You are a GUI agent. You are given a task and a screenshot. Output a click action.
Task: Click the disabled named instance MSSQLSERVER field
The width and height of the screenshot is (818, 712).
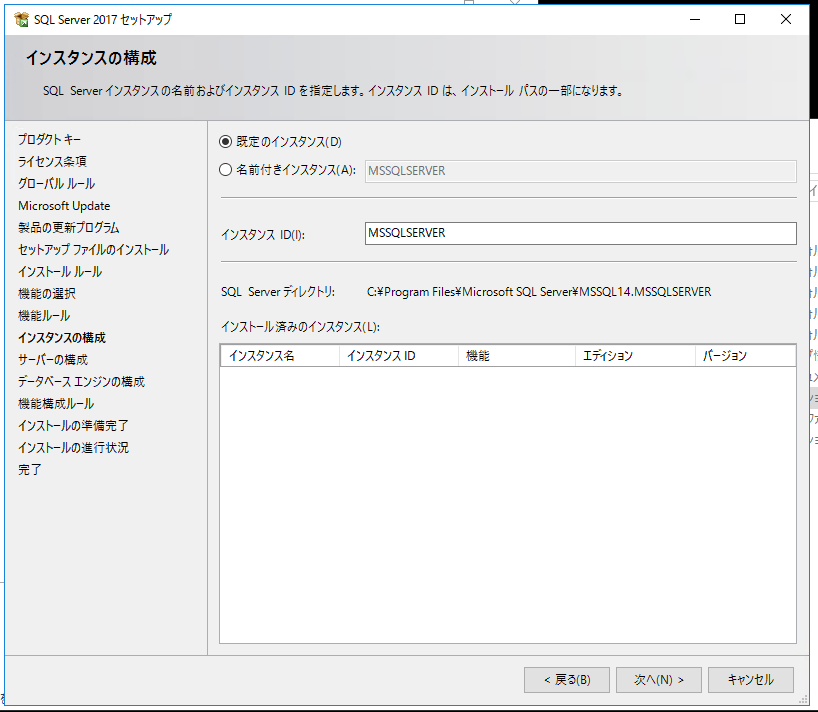click(x=581, y=171)
